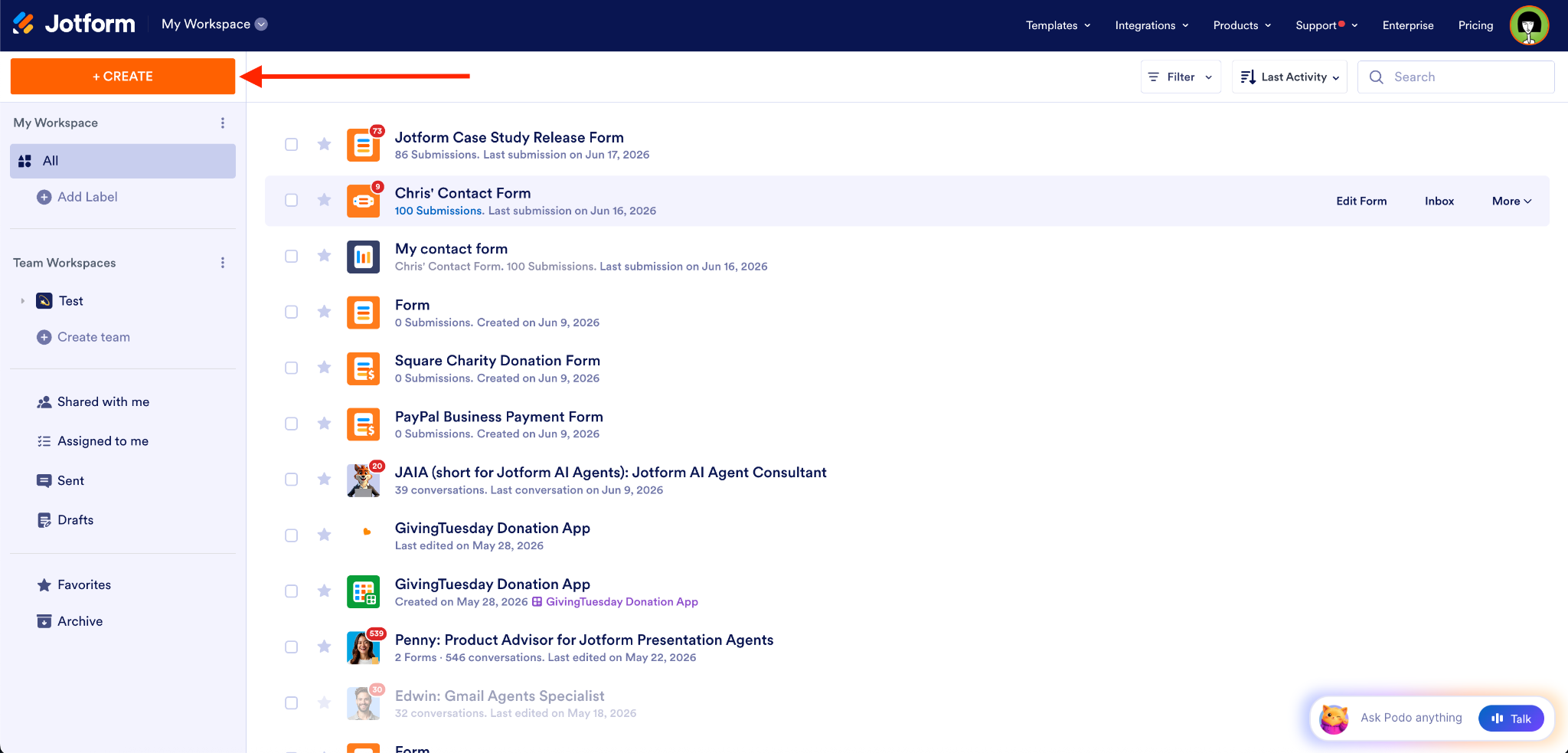Image resolution: width=1568 pixels, height=753 pixels.
Task: Go to Assigned to me
Action: pyautogui.click(x=93, y=441)
